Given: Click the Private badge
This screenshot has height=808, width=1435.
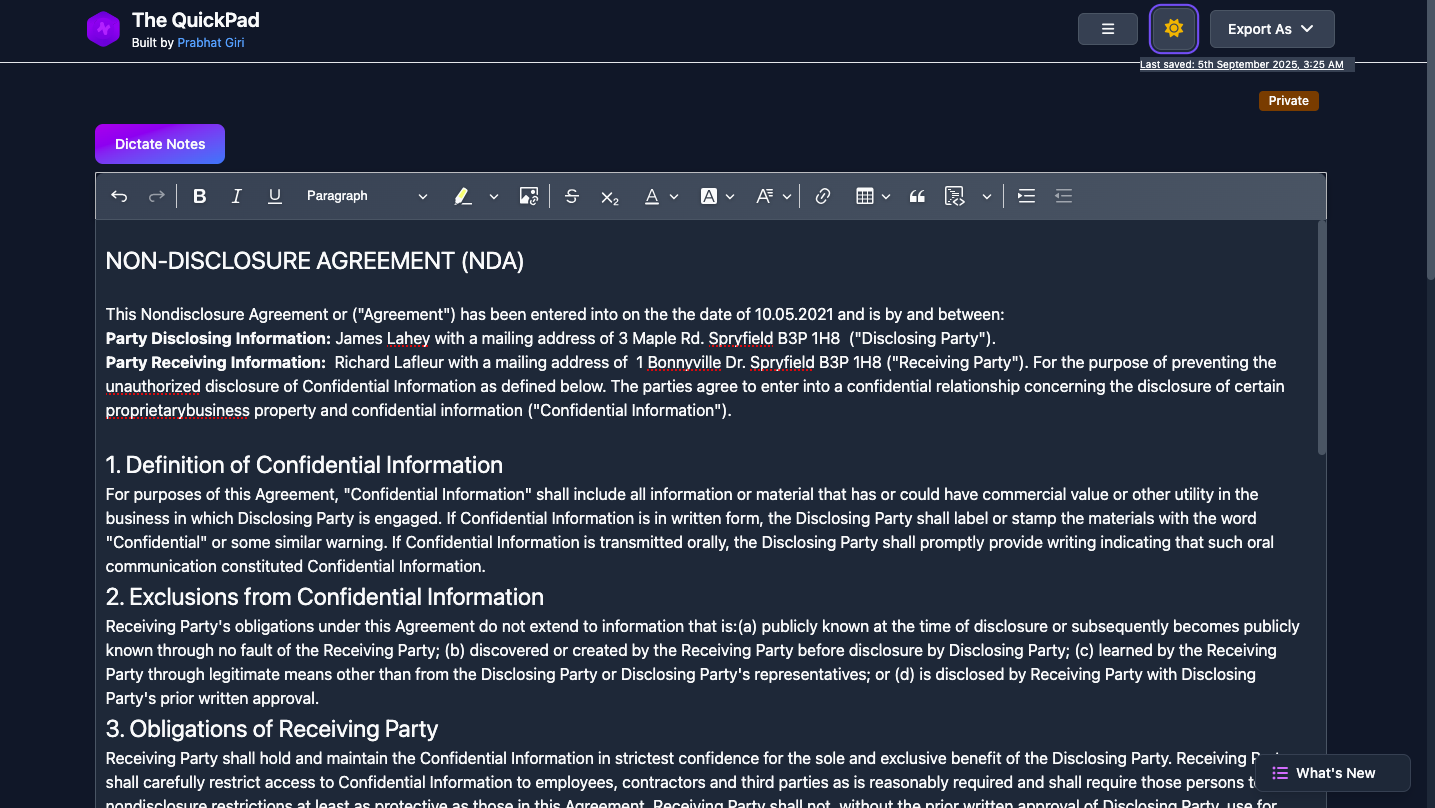Looking at the screenshot, I should tap(1289, 100).
